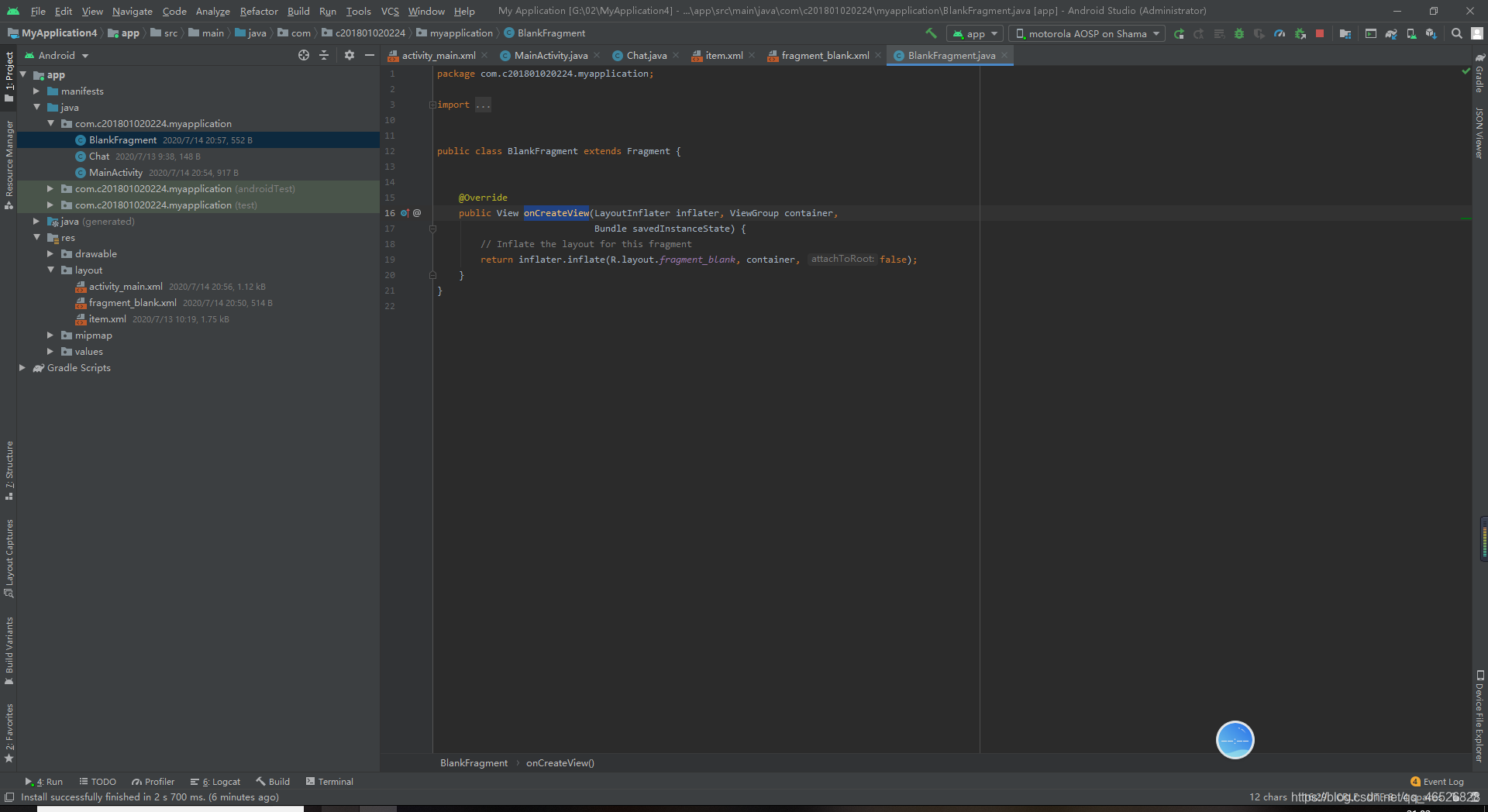Click the Make Project hammer icon
1488x812 pixels.
point(932,33)
